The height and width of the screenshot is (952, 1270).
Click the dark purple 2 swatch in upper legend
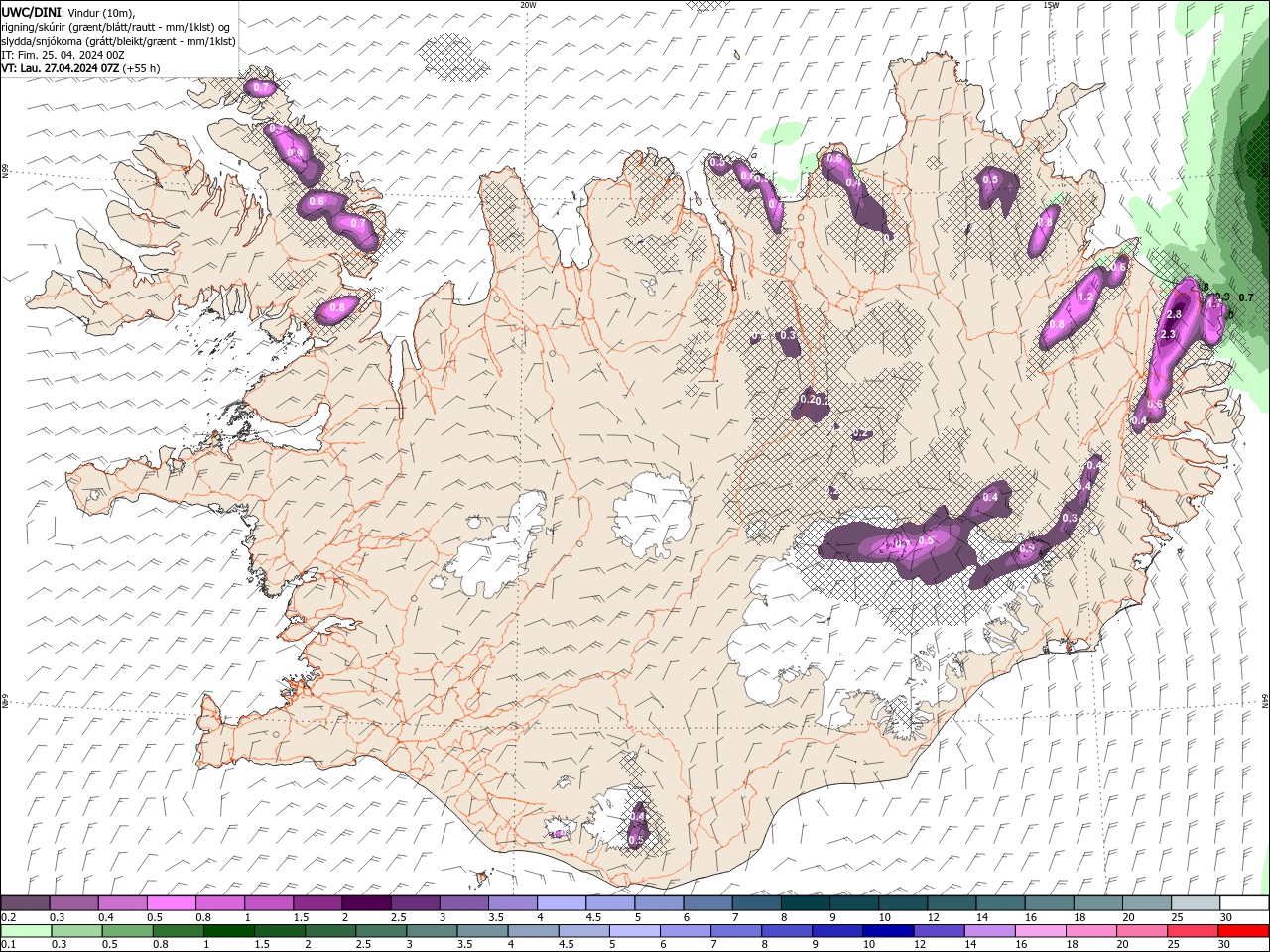pos(366,903)
